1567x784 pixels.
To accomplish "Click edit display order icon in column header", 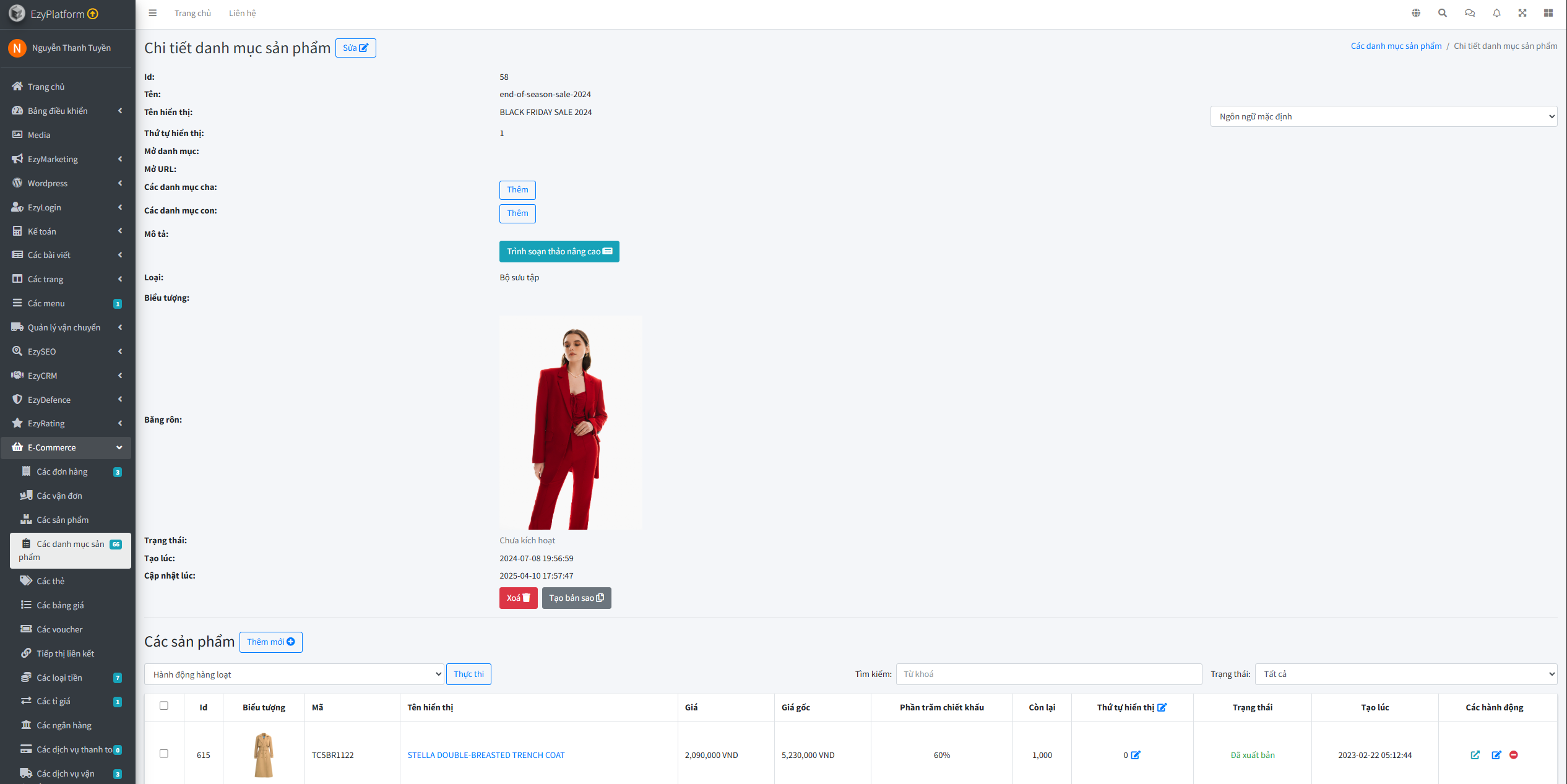I will [1162, 707].
